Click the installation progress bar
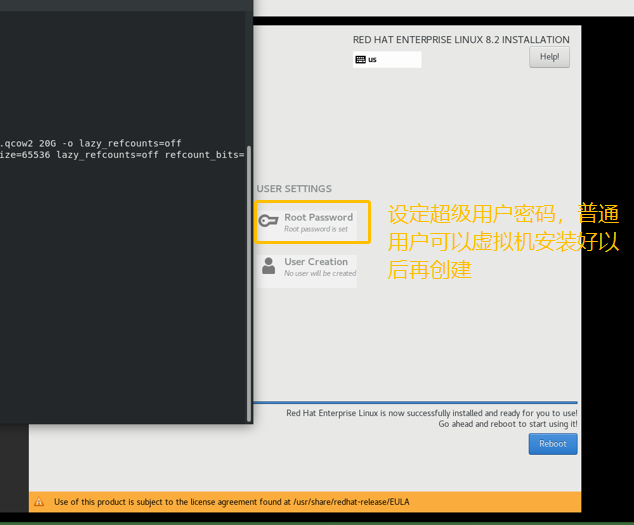 (415, 403)
